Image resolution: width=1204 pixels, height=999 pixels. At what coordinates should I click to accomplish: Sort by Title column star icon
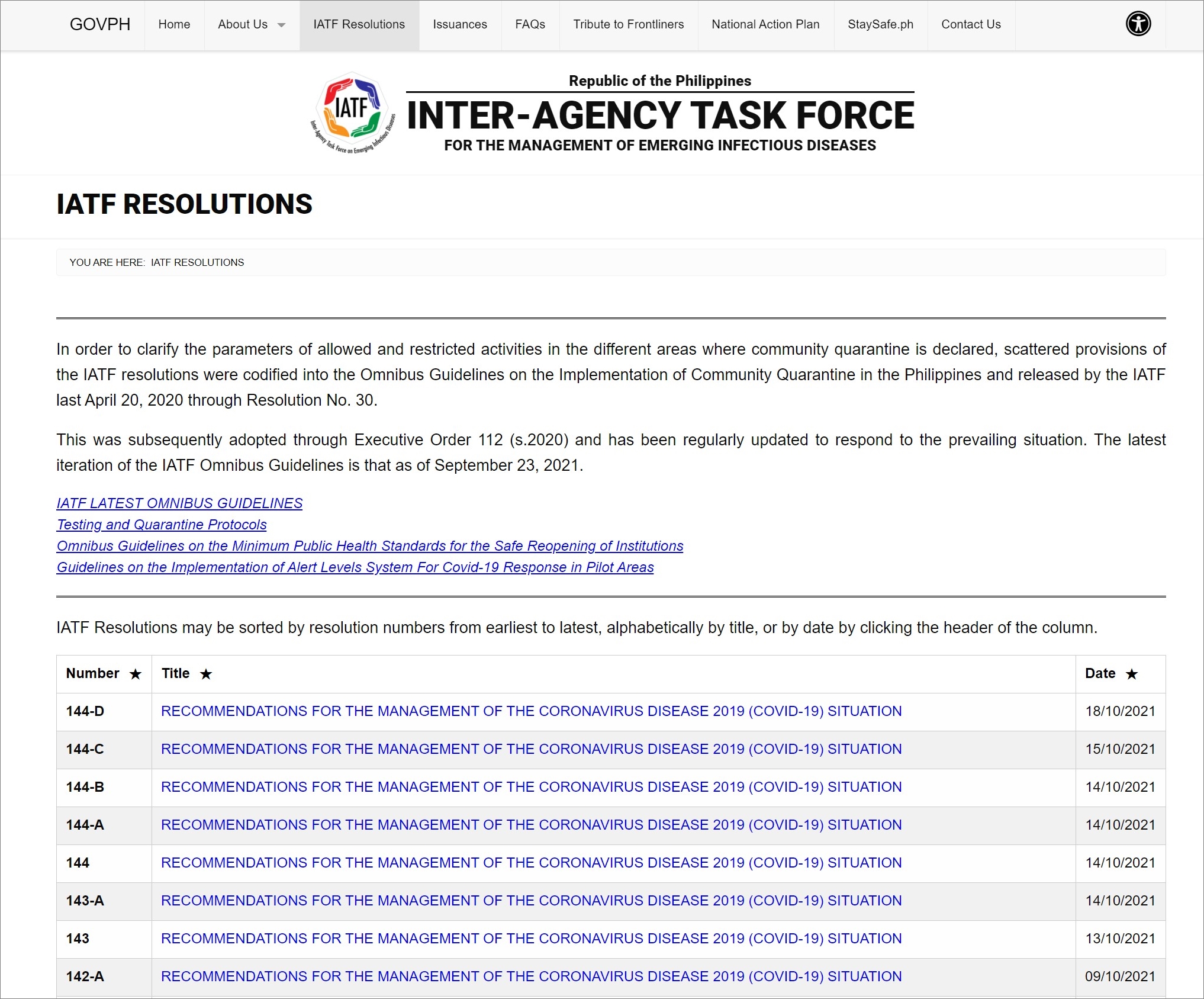tap(206, 674)
